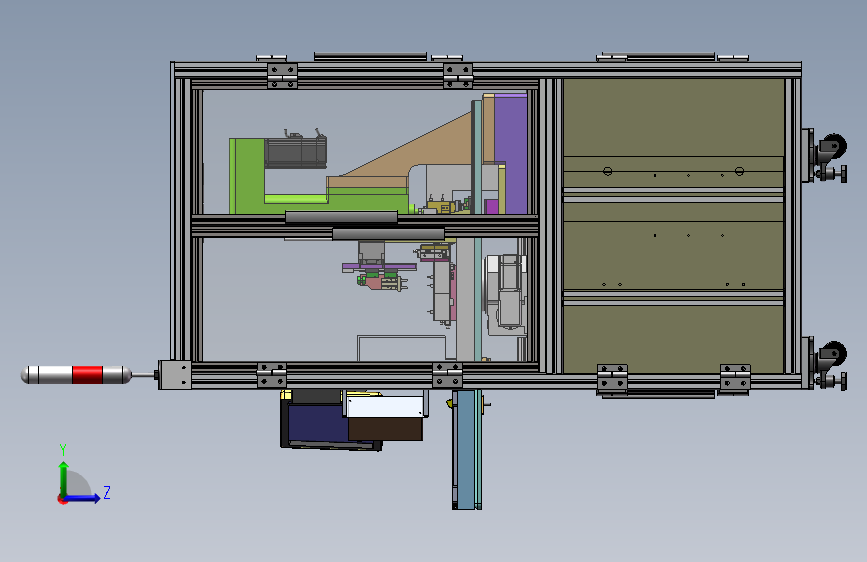The height and width of the screenshot is (562, 867).
Task: Select the black servo motor on green bracket
Action: (x=295, y=153)
